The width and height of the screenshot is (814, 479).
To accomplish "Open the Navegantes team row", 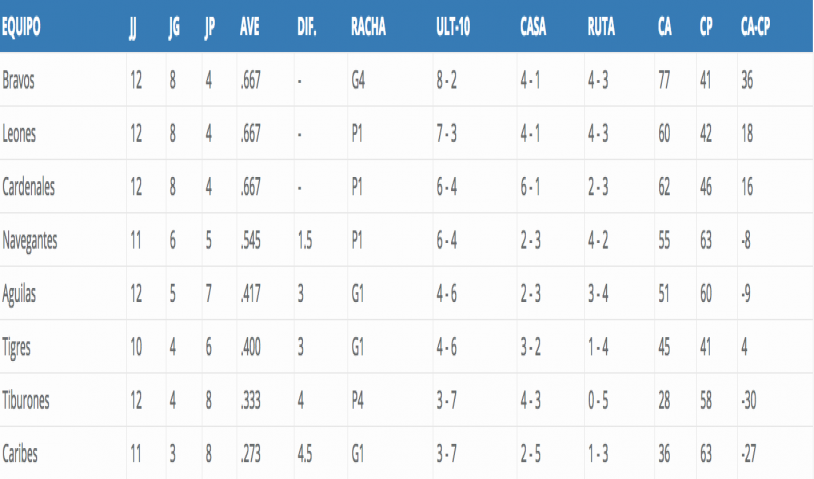I will (x=29, y=241).
